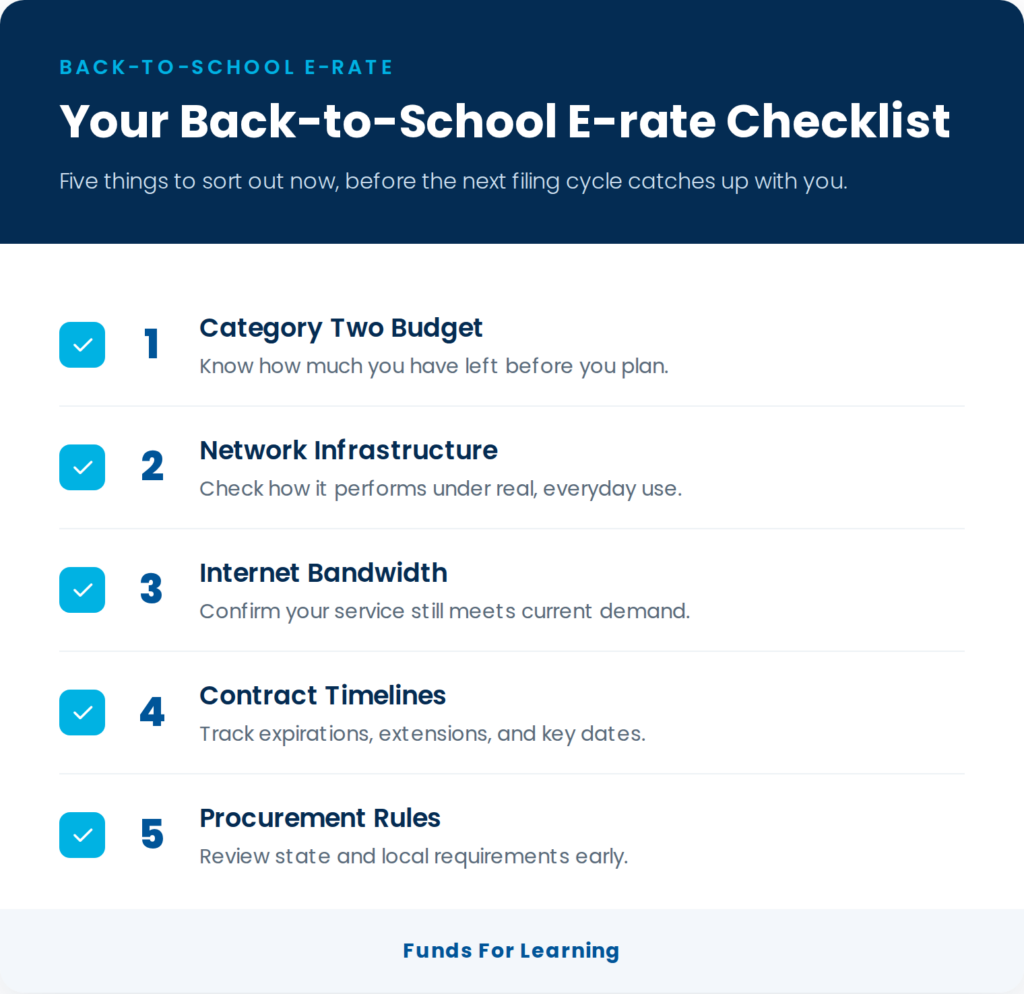The width and height of the screenshot is (1024, 994).
Task: Click the Funds For Learning footer link
Action: point(511,951)
